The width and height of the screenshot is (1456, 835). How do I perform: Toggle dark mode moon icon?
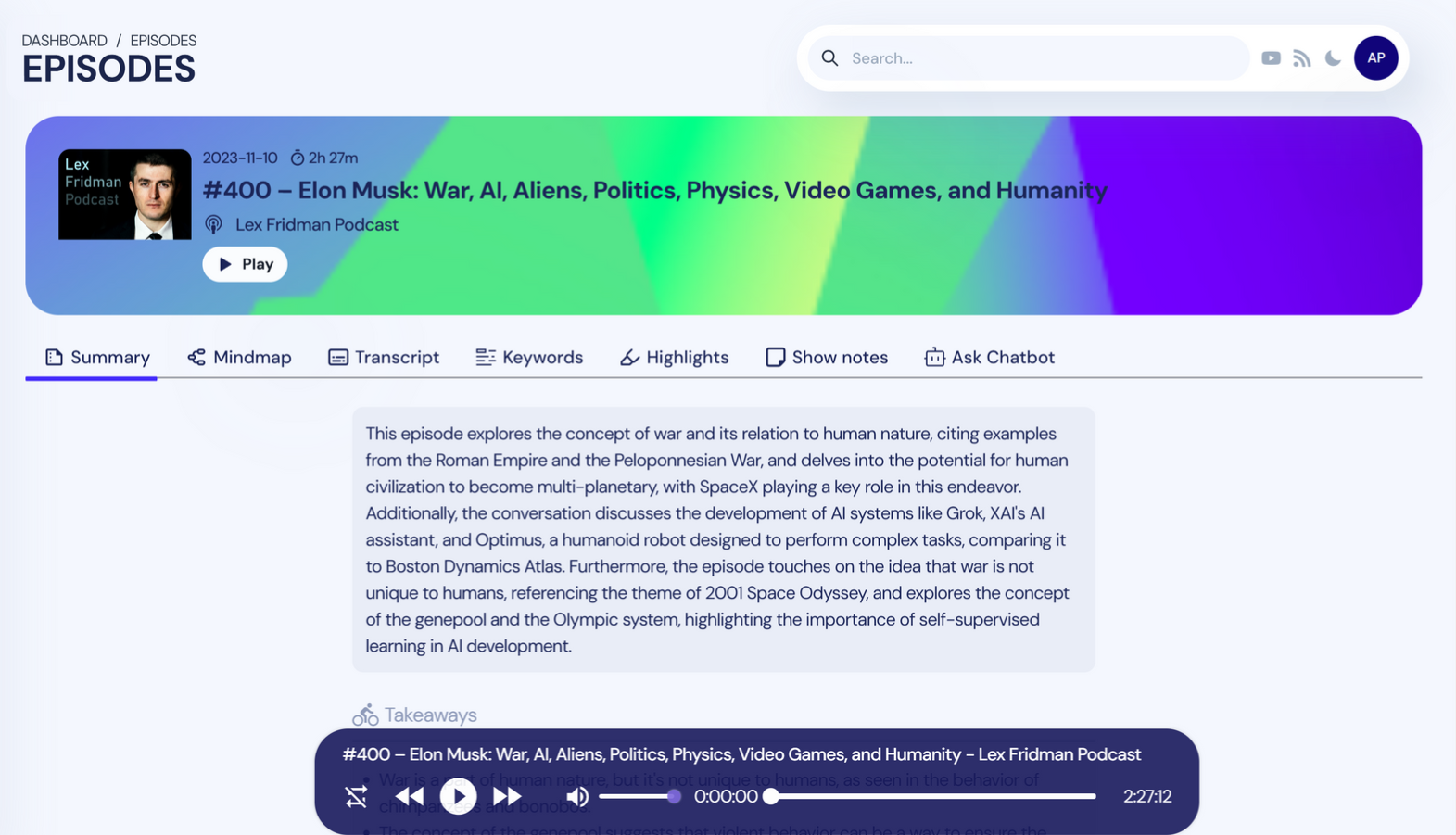1333,58
